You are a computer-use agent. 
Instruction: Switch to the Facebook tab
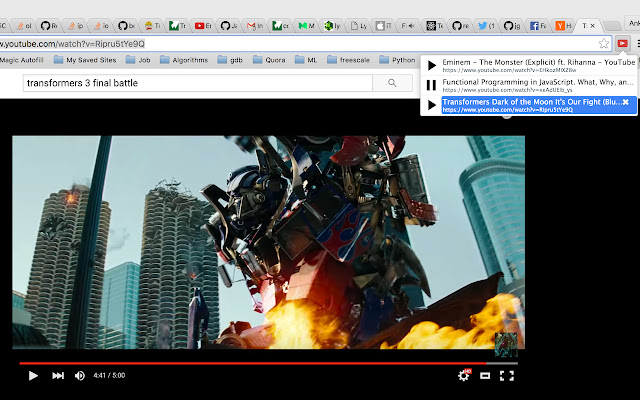538,26
